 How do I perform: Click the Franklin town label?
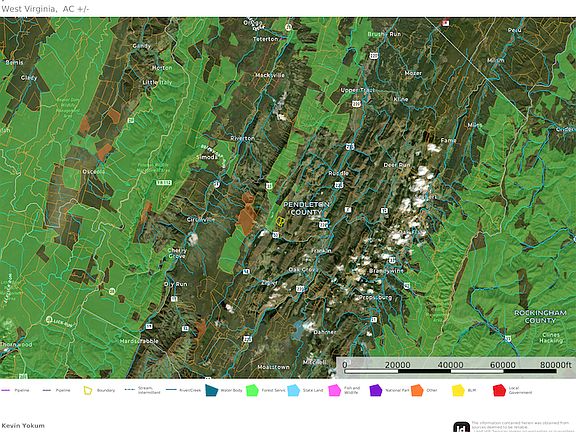click(321, 251)
